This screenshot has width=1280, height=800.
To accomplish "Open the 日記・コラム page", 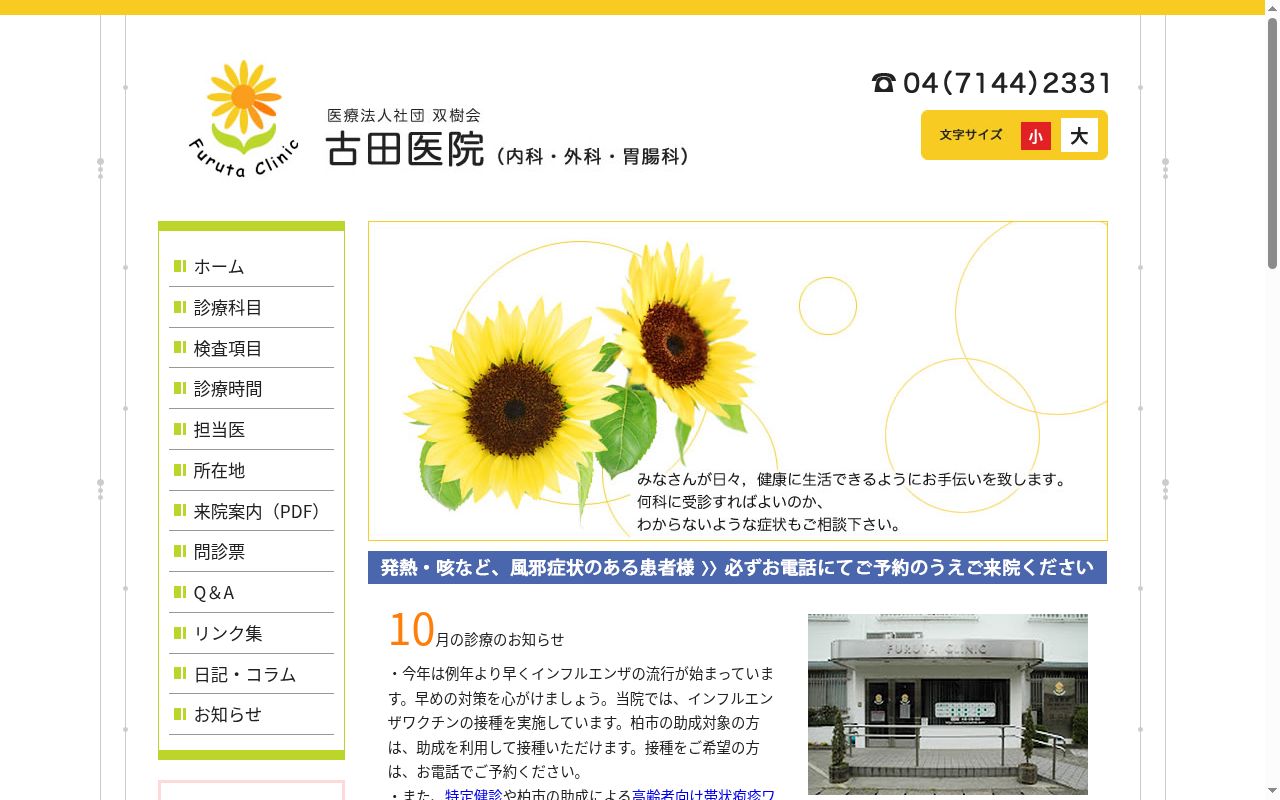I will 251,674.
